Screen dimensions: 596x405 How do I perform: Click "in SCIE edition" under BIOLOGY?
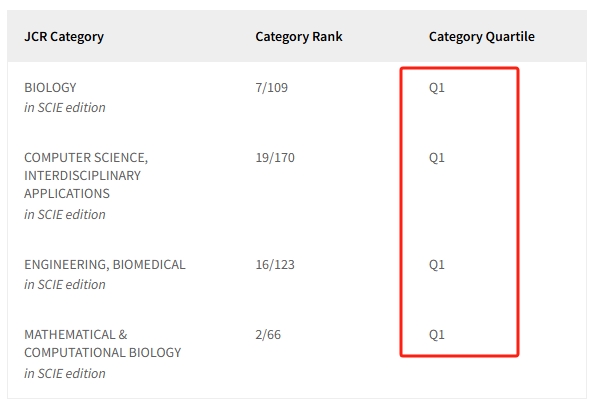65,108
